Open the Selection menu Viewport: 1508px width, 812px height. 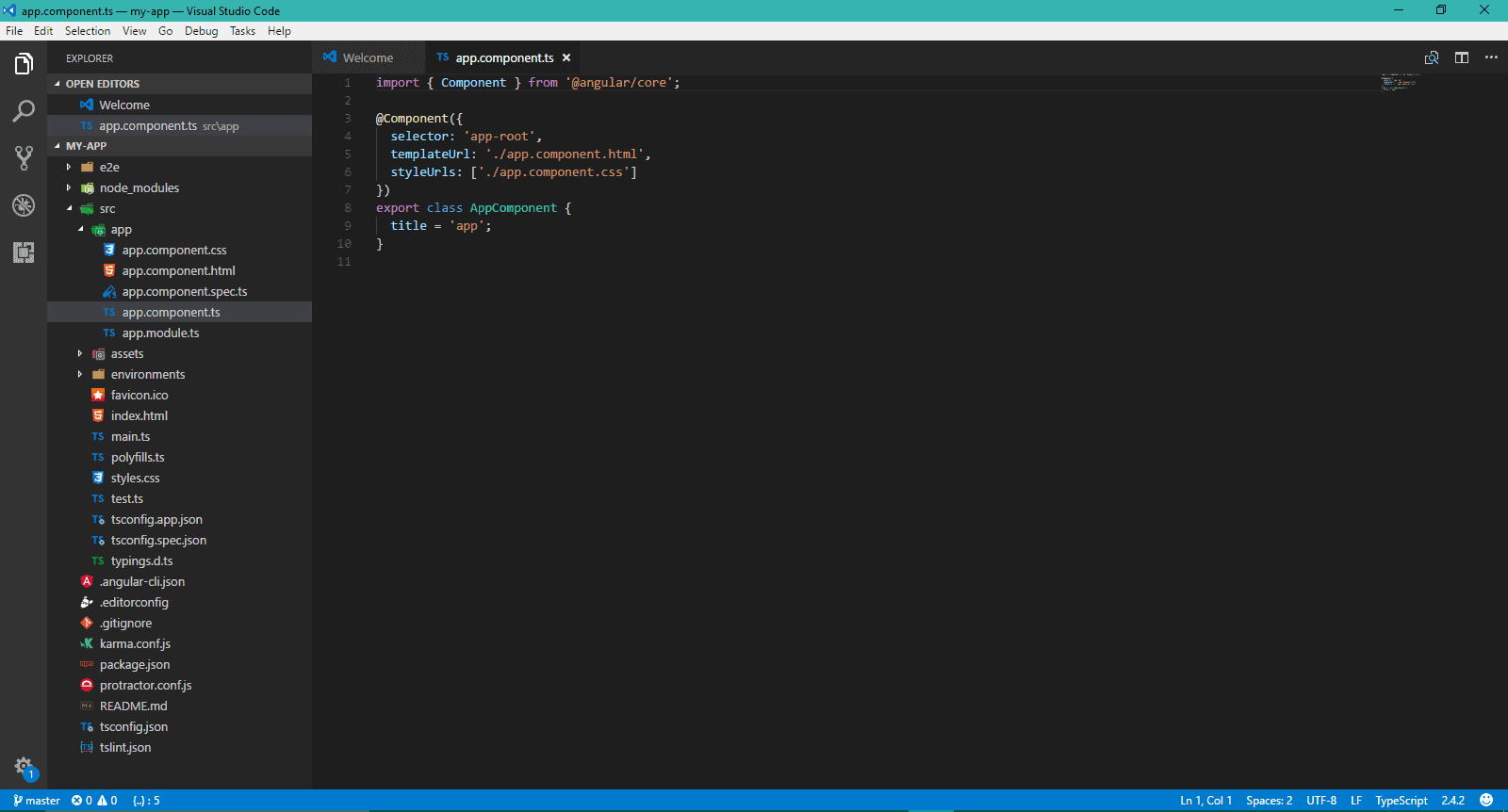(88, 31)
